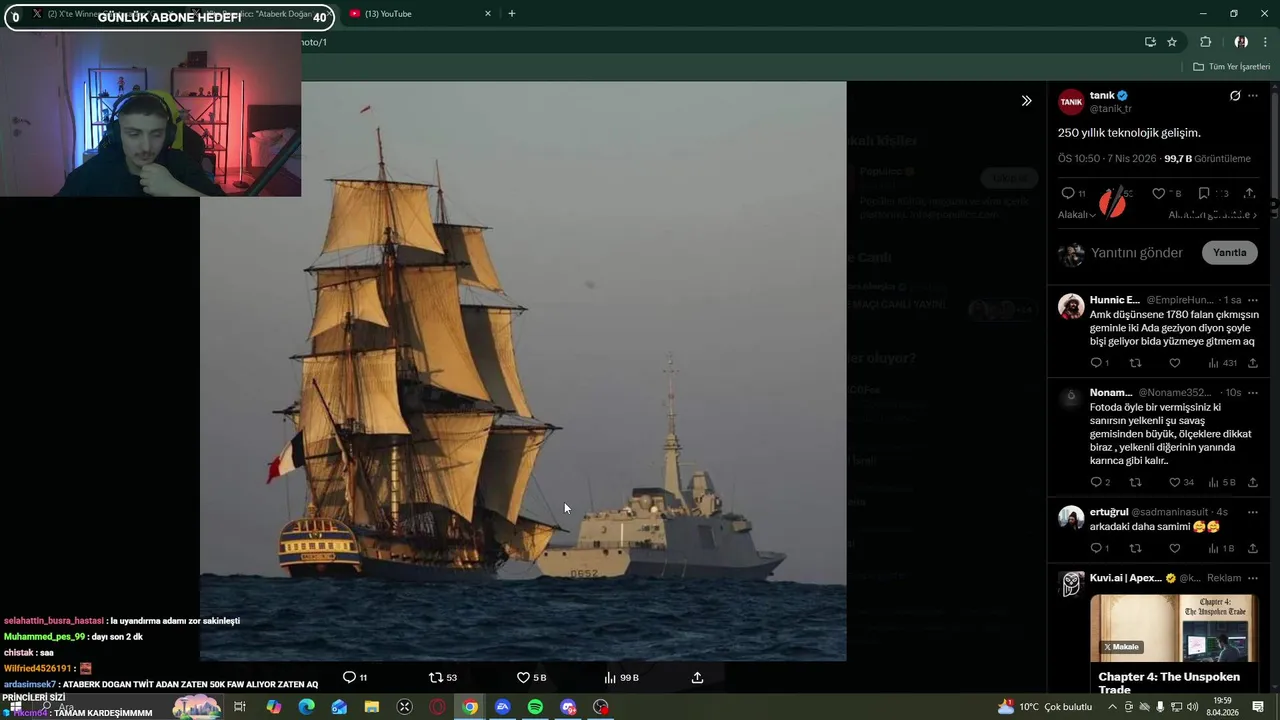Open clock showing 19:59 8.04.2026

[x=1223, y=707]
